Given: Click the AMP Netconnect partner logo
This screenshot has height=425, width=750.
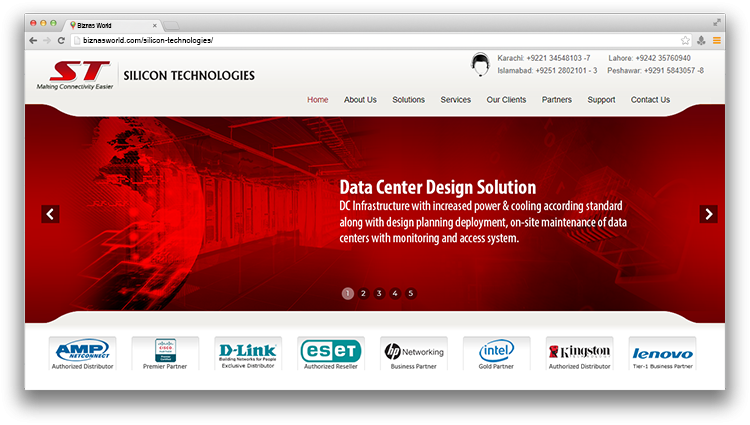Looking at the screenshot, I should [82, 352].
